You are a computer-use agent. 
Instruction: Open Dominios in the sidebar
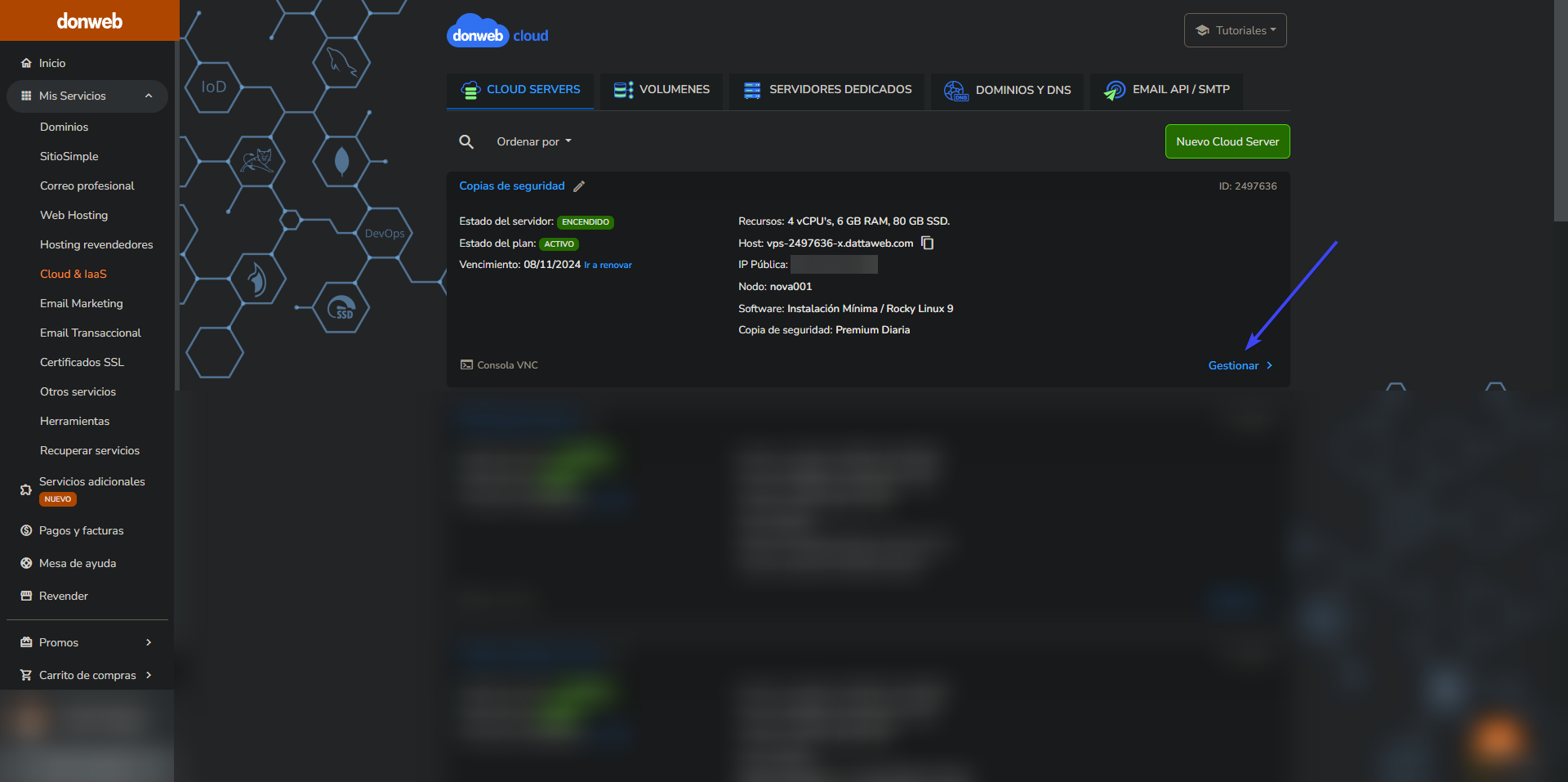point(64,127)
